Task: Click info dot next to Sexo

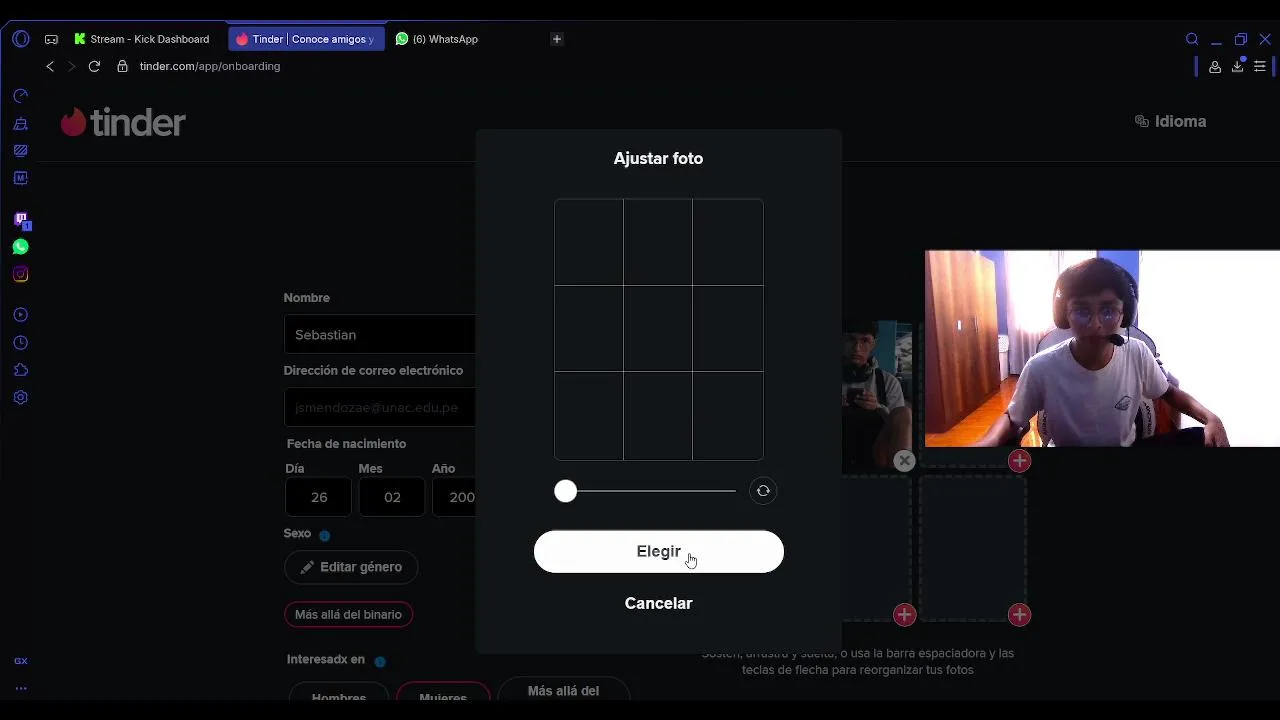Action: [x=324, y=536]
